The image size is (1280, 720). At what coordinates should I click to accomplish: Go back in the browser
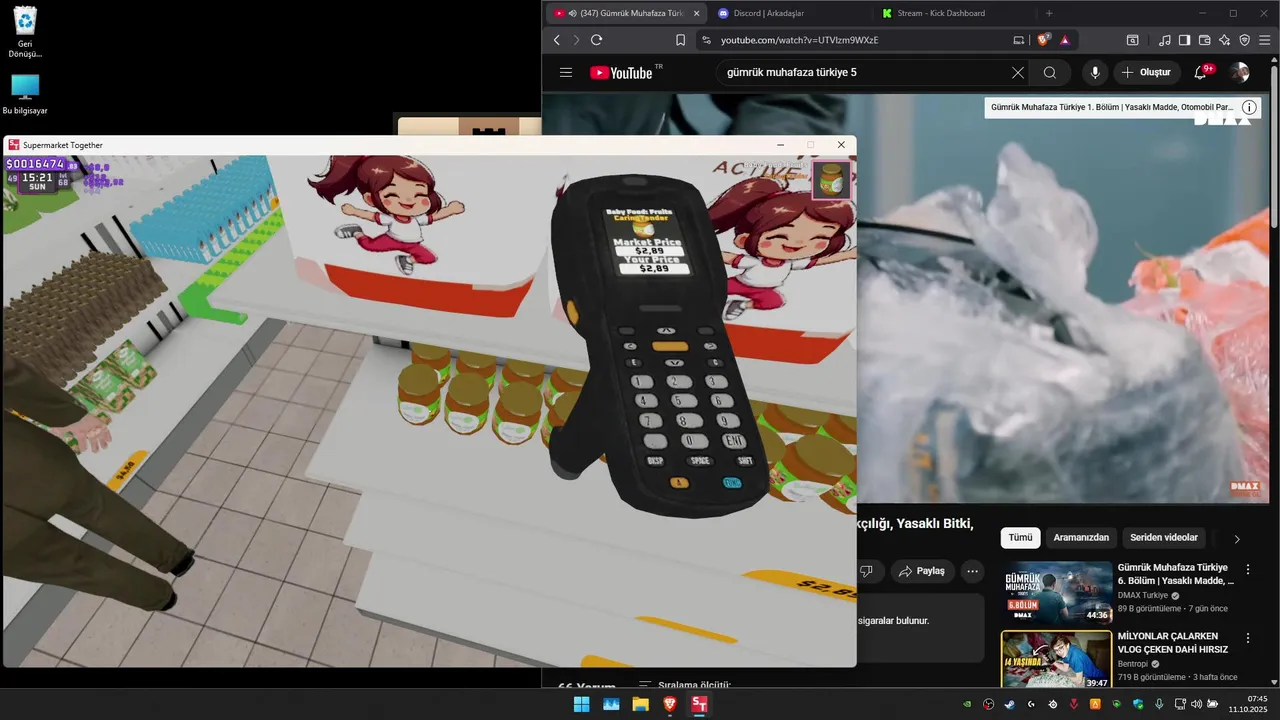pos(557,40)
